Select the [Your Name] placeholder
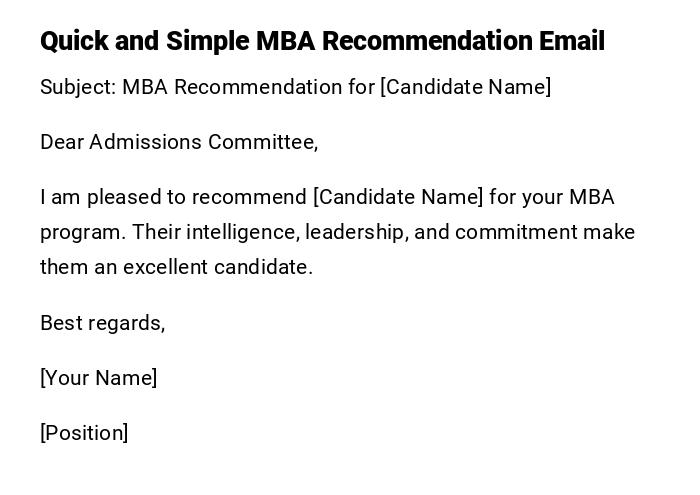Image resolution: width=700 pixels, height=495 pixels. tap(98, 378)
